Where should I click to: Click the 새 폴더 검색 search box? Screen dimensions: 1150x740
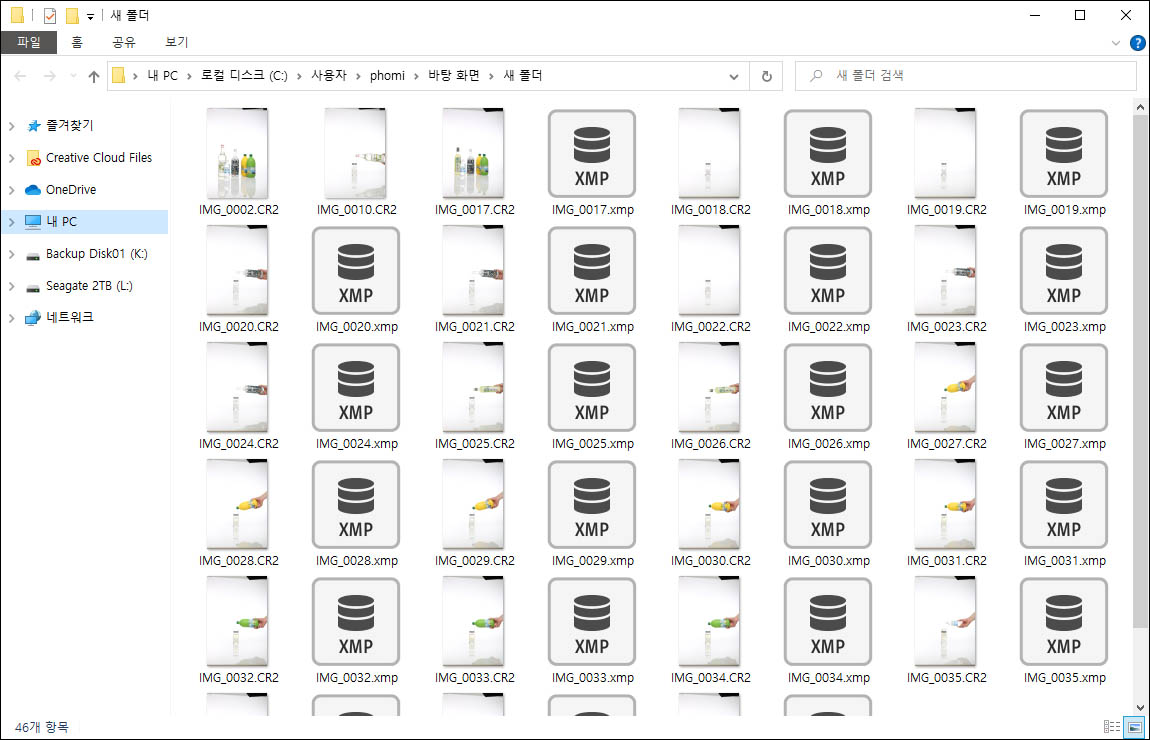pyautogui.click(x=965, y=76)
